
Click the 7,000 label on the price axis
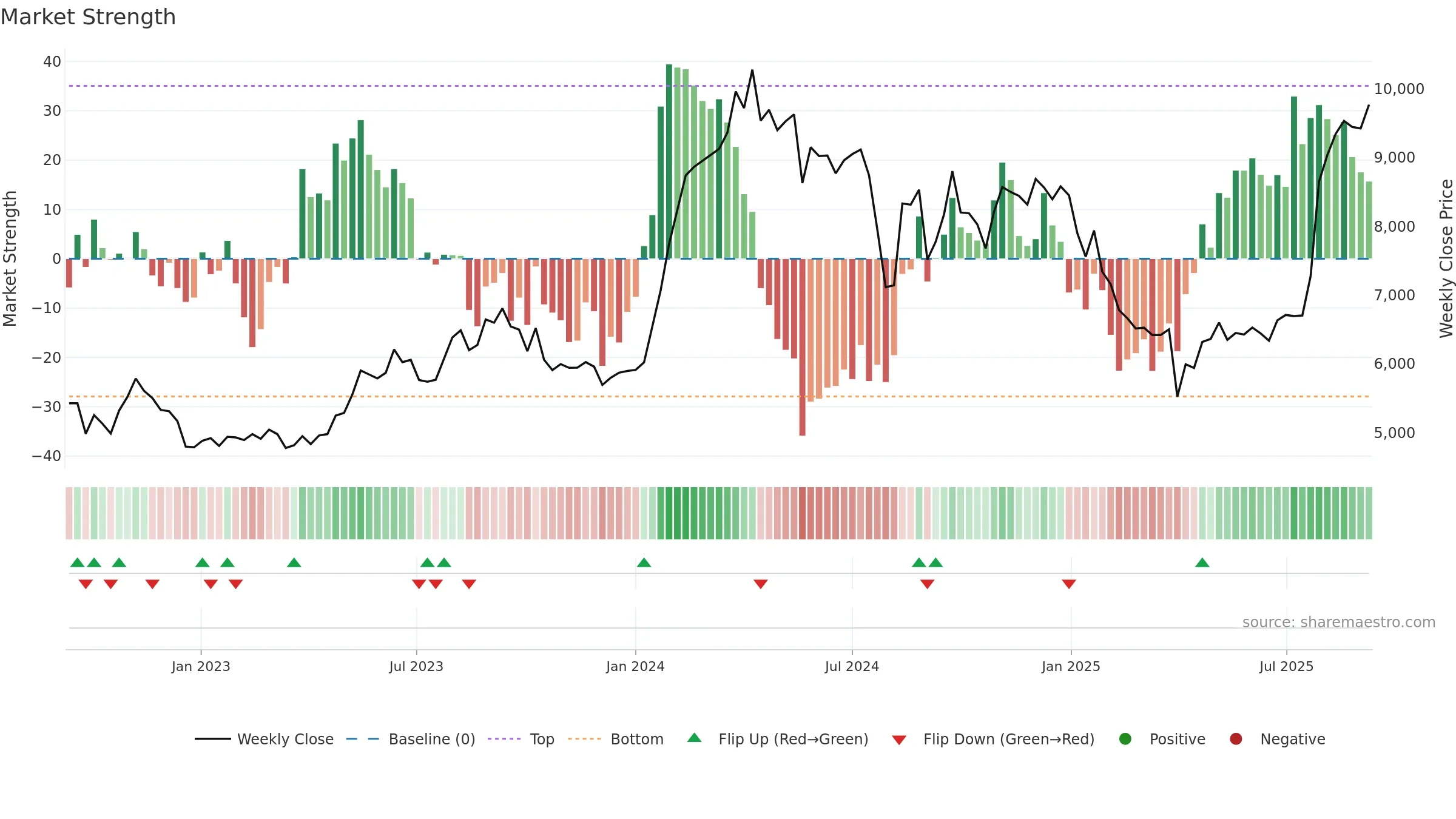click(x=1394, y=295)
